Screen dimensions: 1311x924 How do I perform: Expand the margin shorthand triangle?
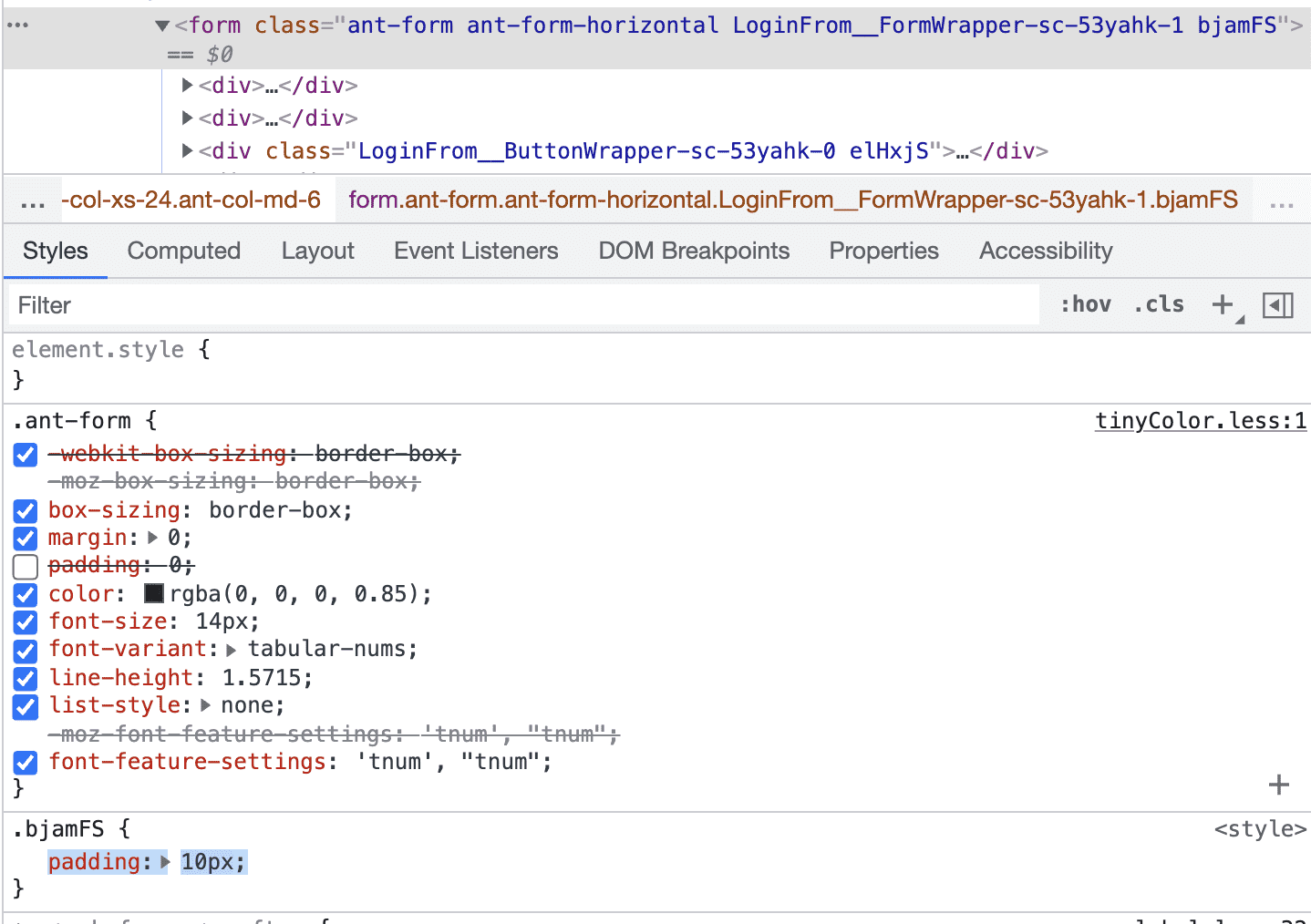(153, 538)
